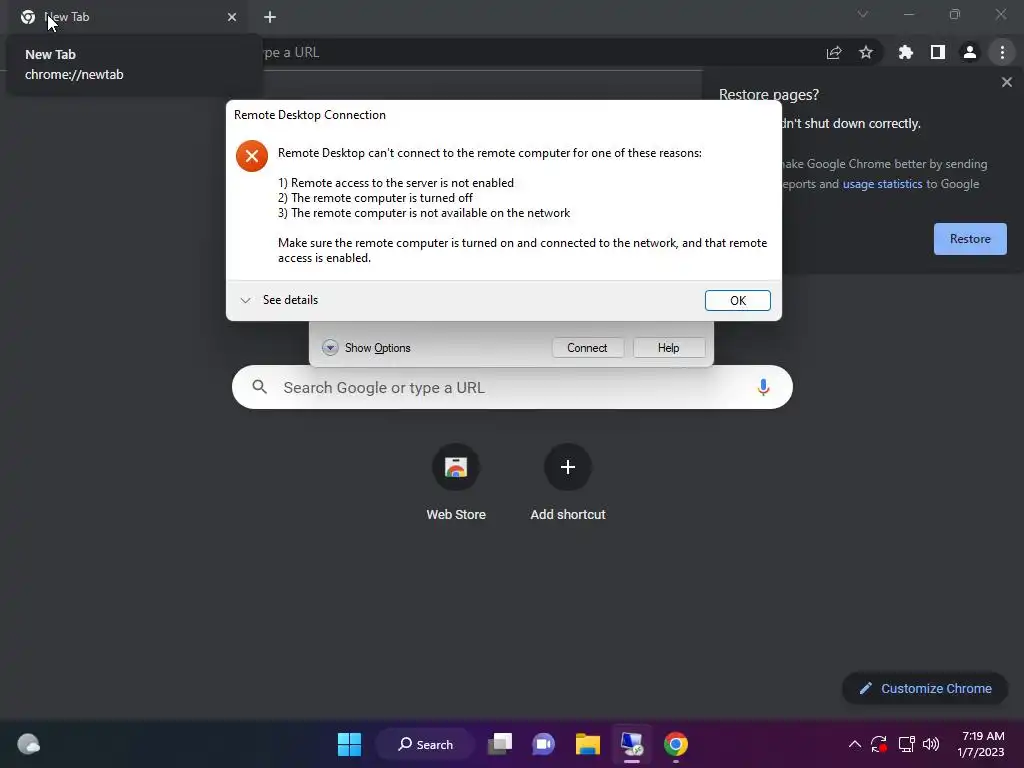Click the Google search box on new tab page
The image size is (1024, 768).
tap(512, 387)
